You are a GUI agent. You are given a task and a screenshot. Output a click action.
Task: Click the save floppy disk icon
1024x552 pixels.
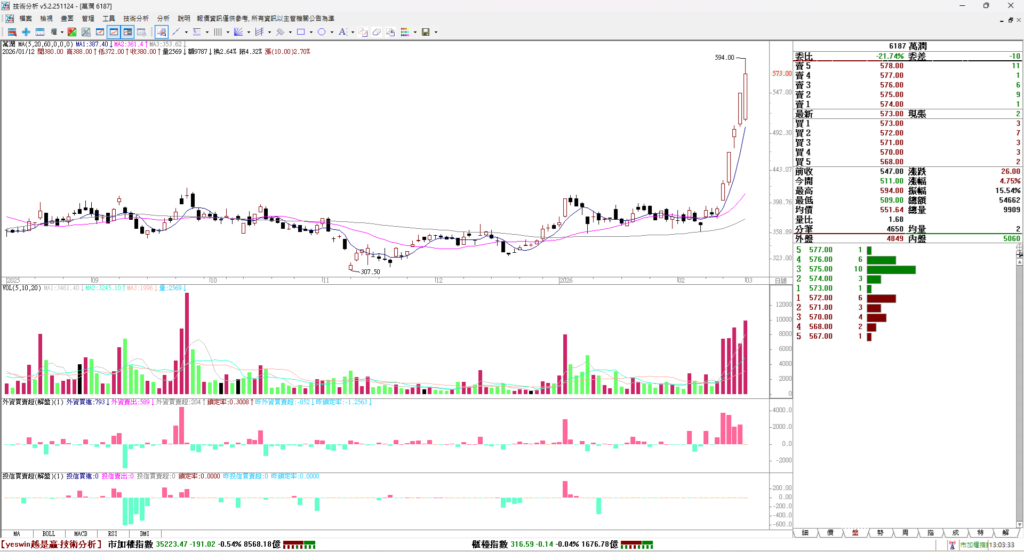(425, 32)
